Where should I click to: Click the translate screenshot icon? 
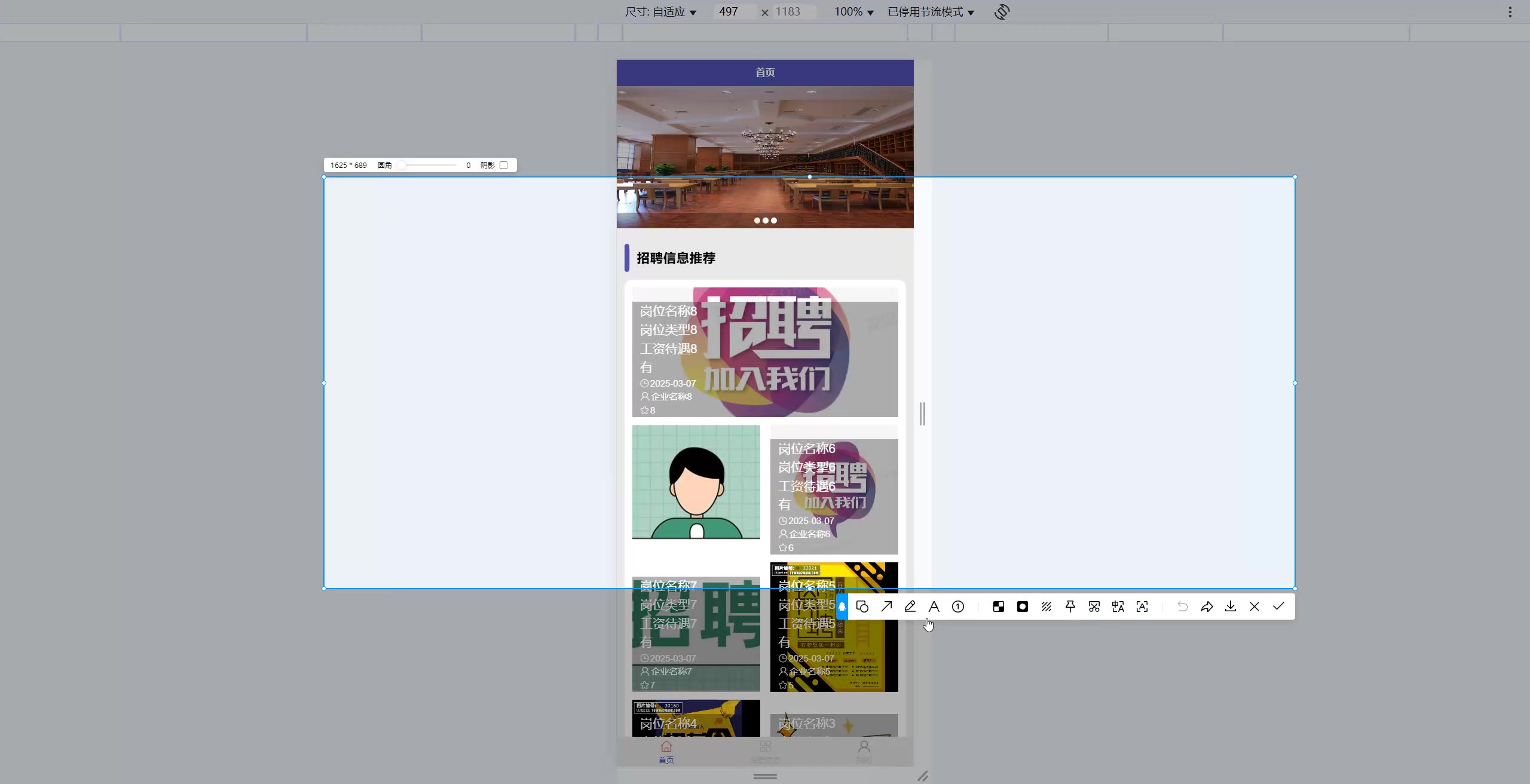point(1118,607)
